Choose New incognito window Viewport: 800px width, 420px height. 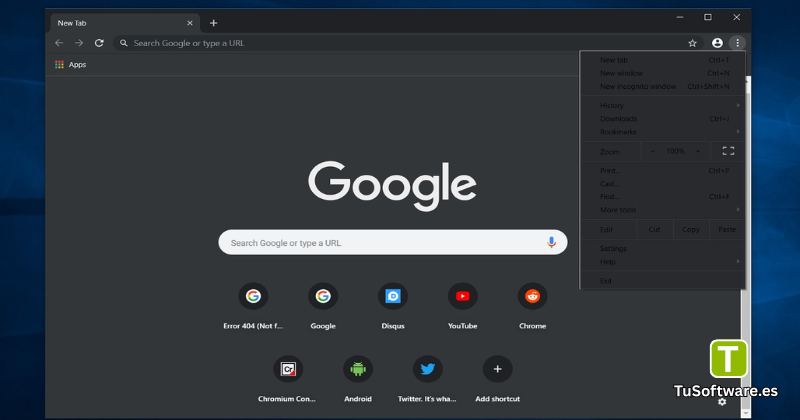(x=662, y=86)
